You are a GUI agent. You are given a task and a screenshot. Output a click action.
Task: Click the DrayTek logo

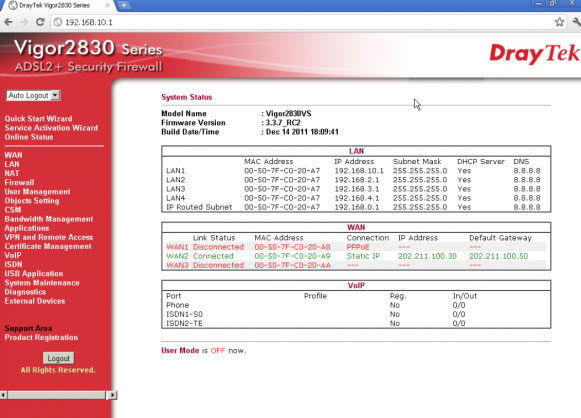(534, 54)
